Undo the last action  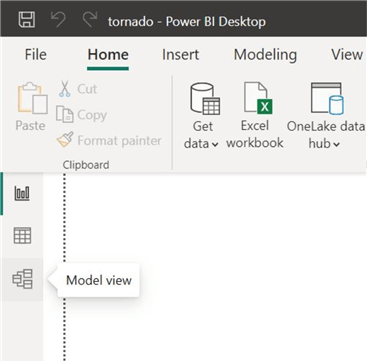[59, 20]
